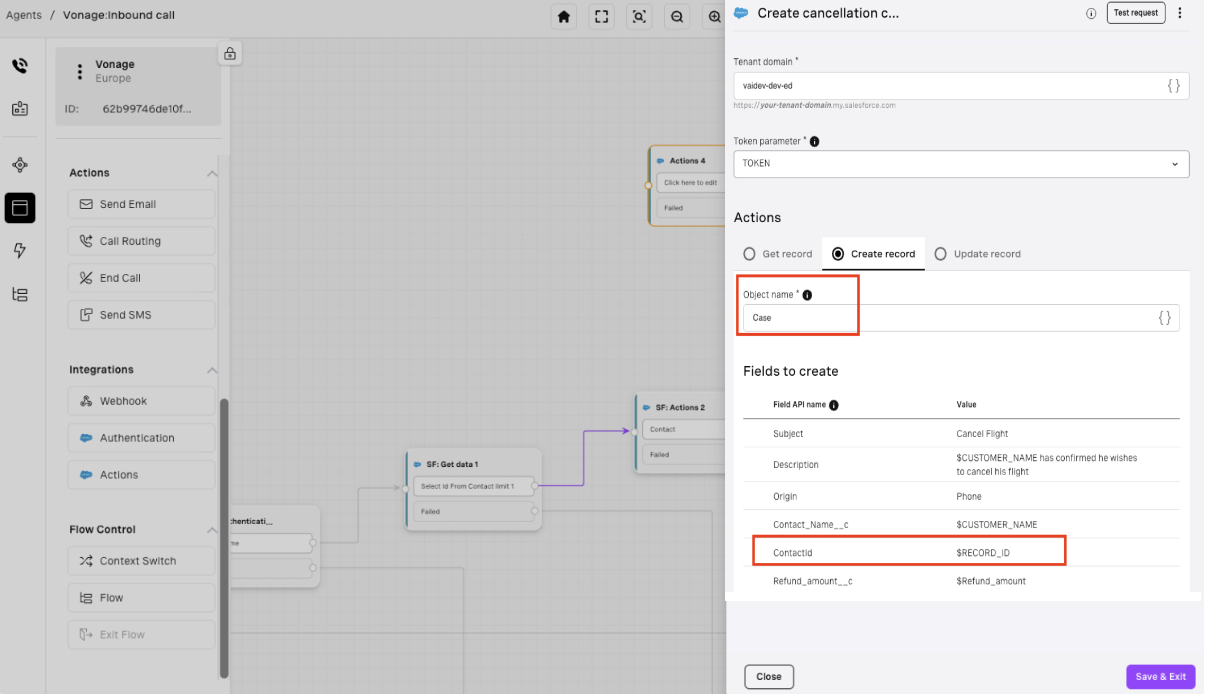Select the Get record radio button
The width and height of the screenshot is (1208, 694).
pyautogui.click(x=749, y=254)
